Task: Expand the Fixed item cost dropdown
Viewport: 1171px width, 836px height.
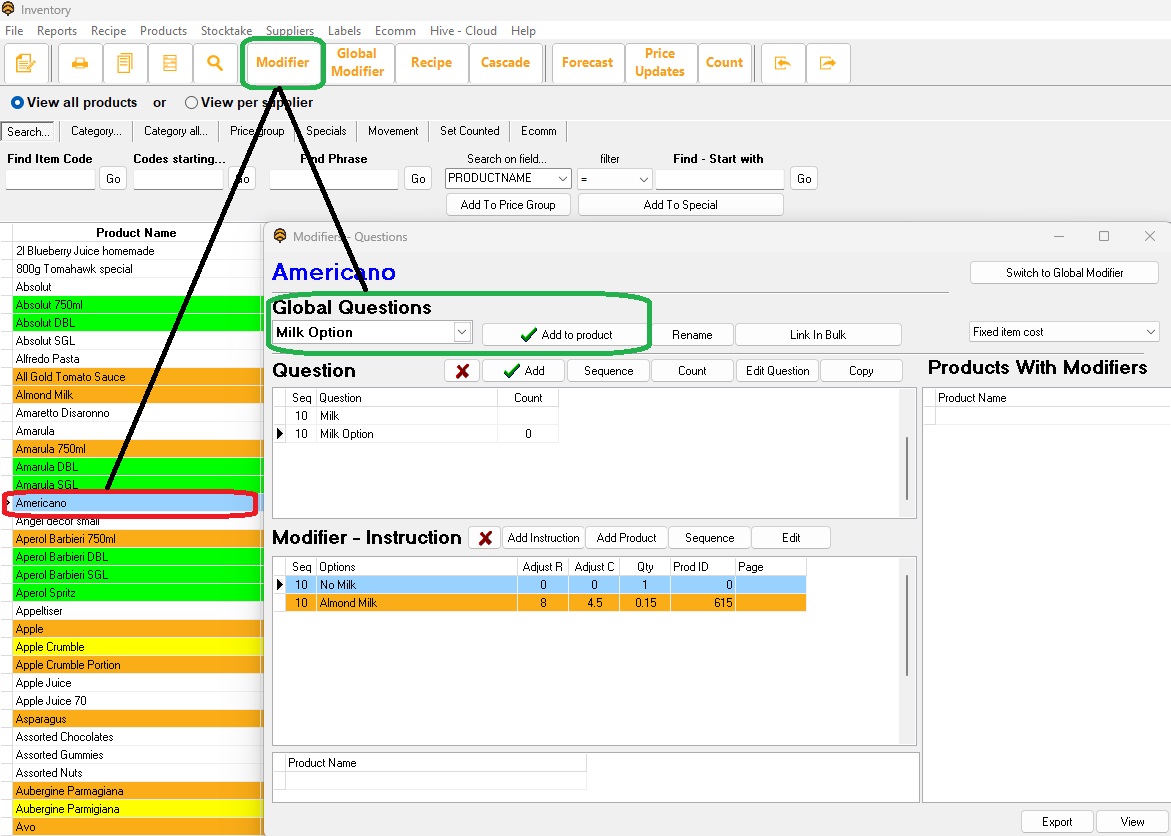Action: (1152, 331)
